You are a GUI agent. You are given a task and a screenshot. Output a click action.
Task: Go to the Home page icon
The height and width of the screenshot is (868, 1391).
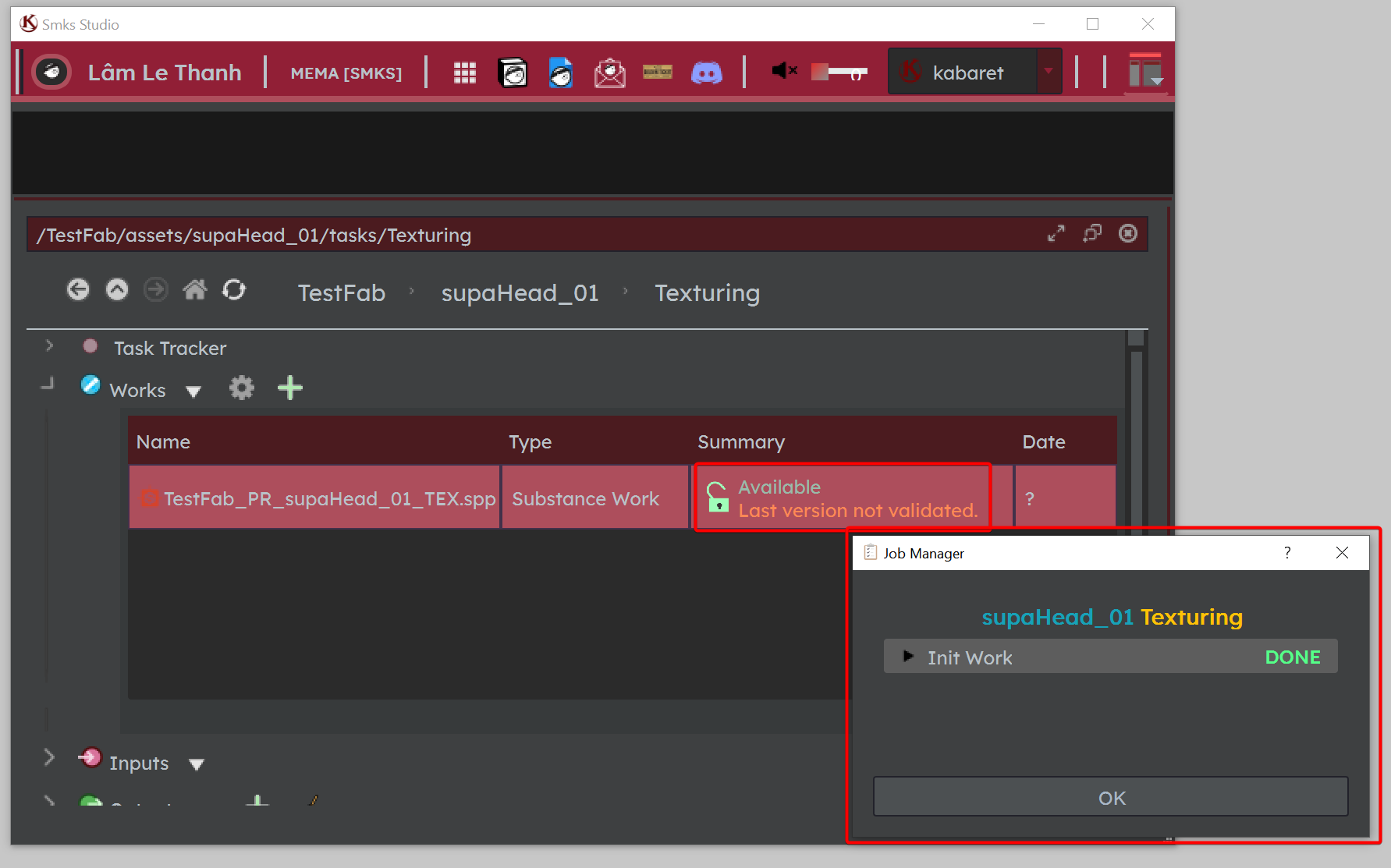[x=195, y=290]
